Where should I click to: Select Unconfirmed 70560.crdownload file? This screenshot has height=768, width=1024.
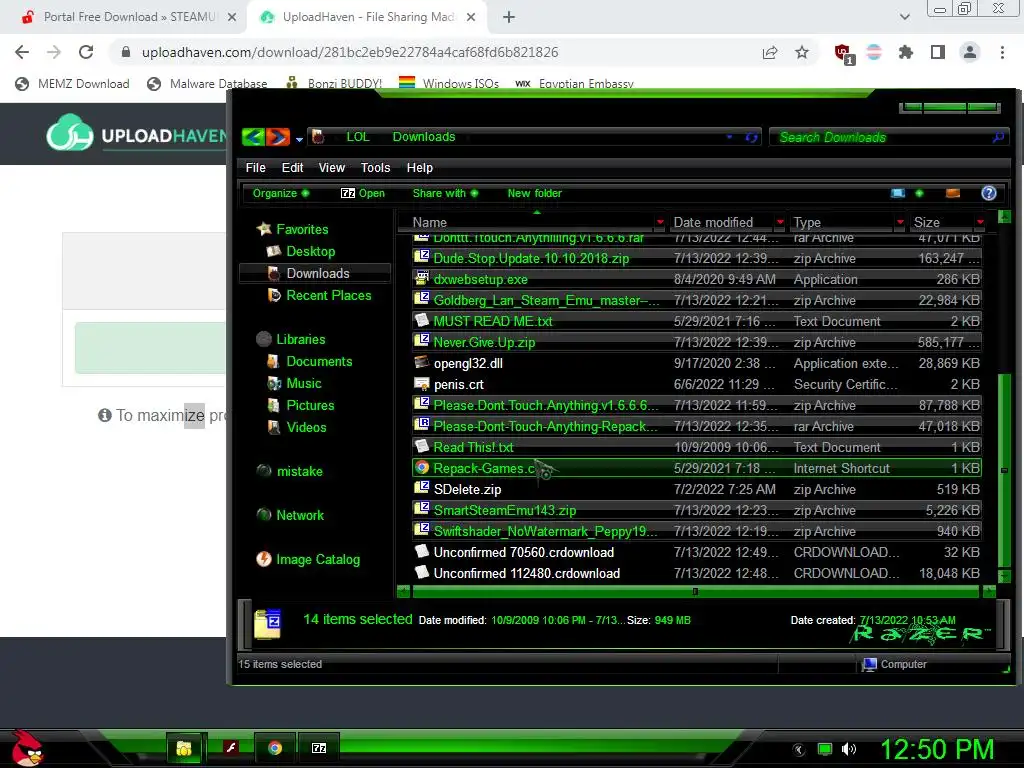coord(524,552)
